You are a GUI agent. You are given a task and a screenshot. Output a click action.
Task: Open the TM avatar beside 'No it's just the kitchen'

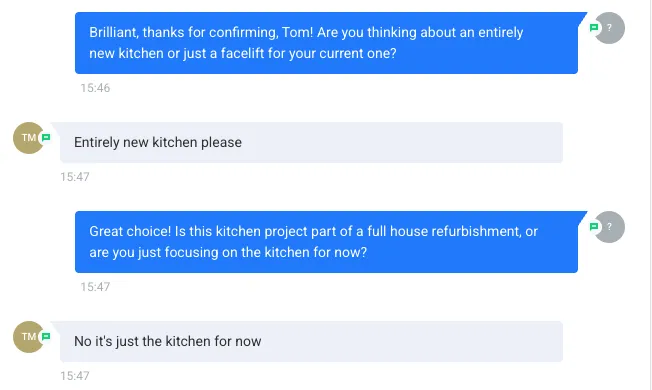[x=29, y=337]
